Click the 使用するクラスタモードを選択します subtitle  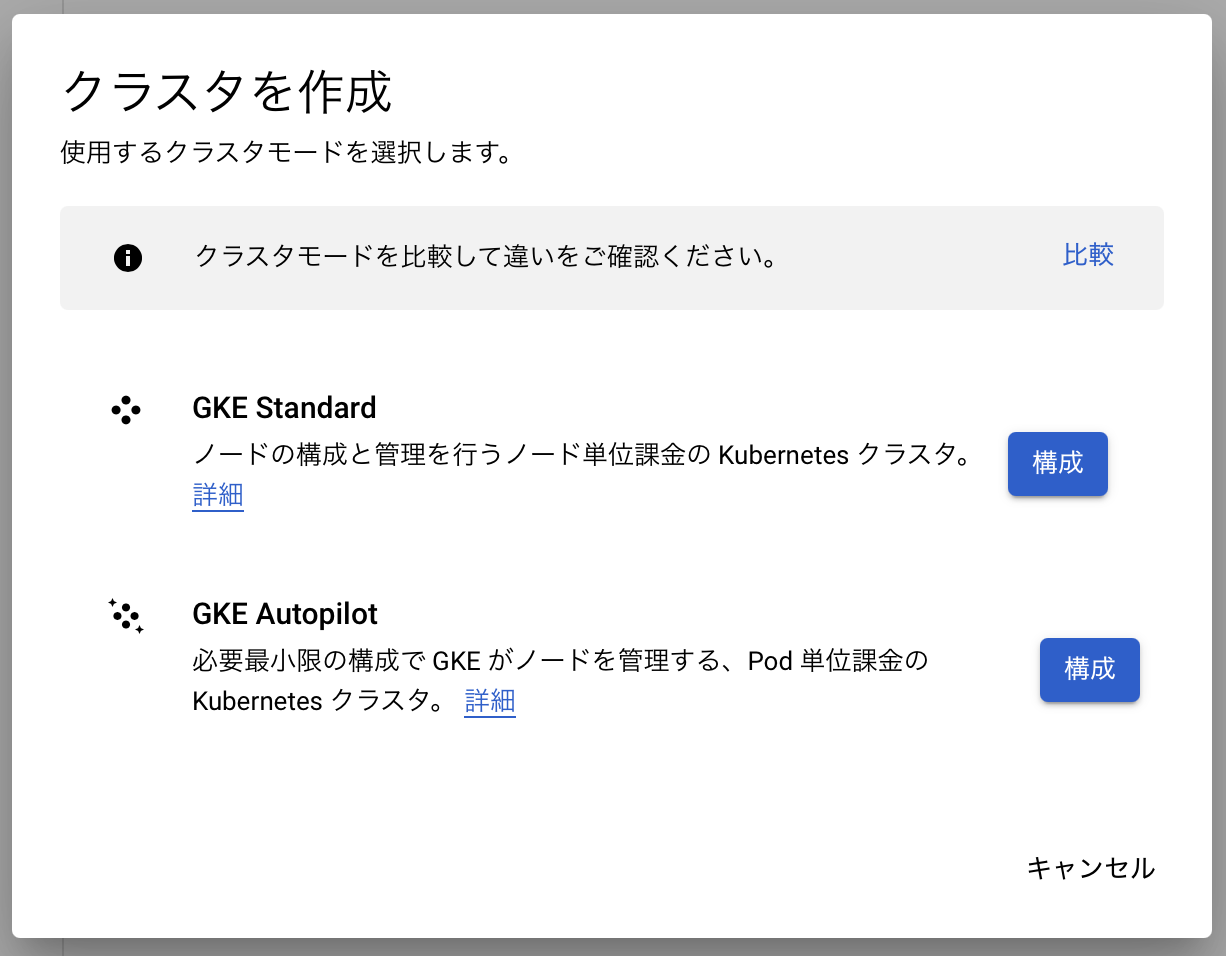pos(286,153)
